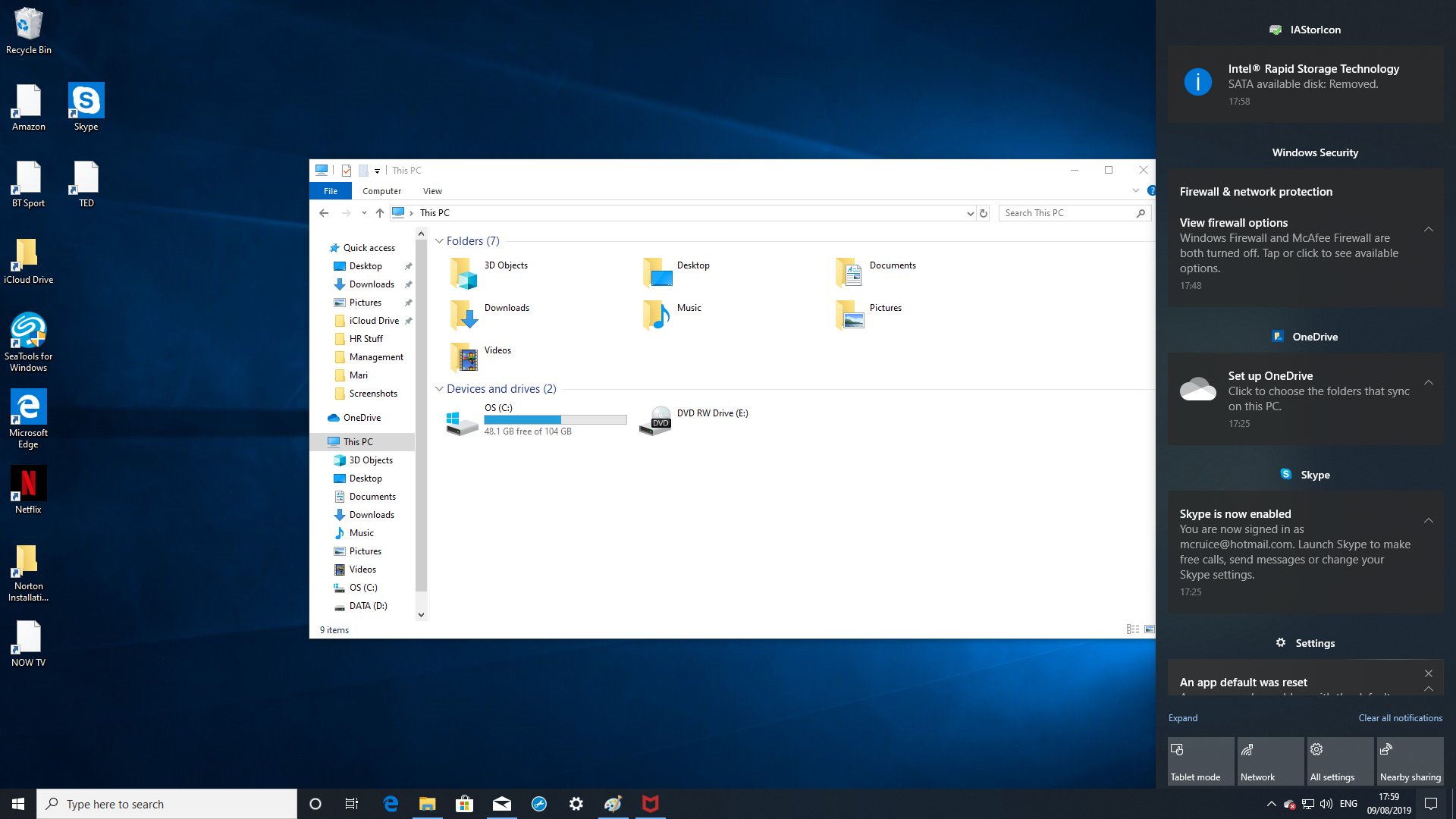
Task: Open the Music folder
Action: pyautogui.click(x=657, y=314)
